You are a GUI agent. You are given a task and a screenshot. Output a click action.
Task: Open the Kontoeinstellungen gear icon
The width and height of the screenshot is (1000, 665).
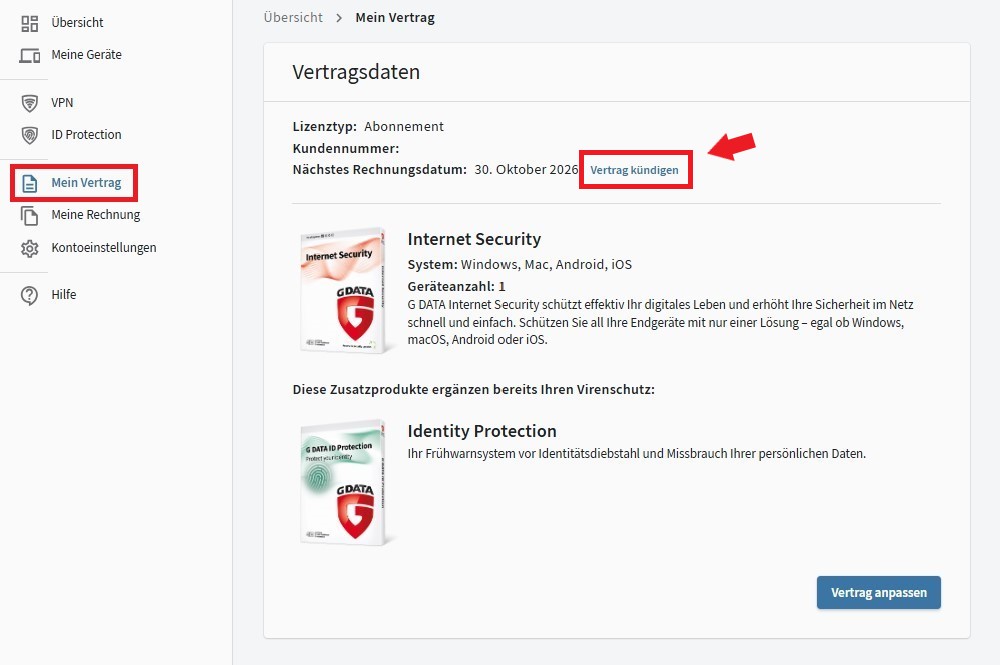click(28, 247)
